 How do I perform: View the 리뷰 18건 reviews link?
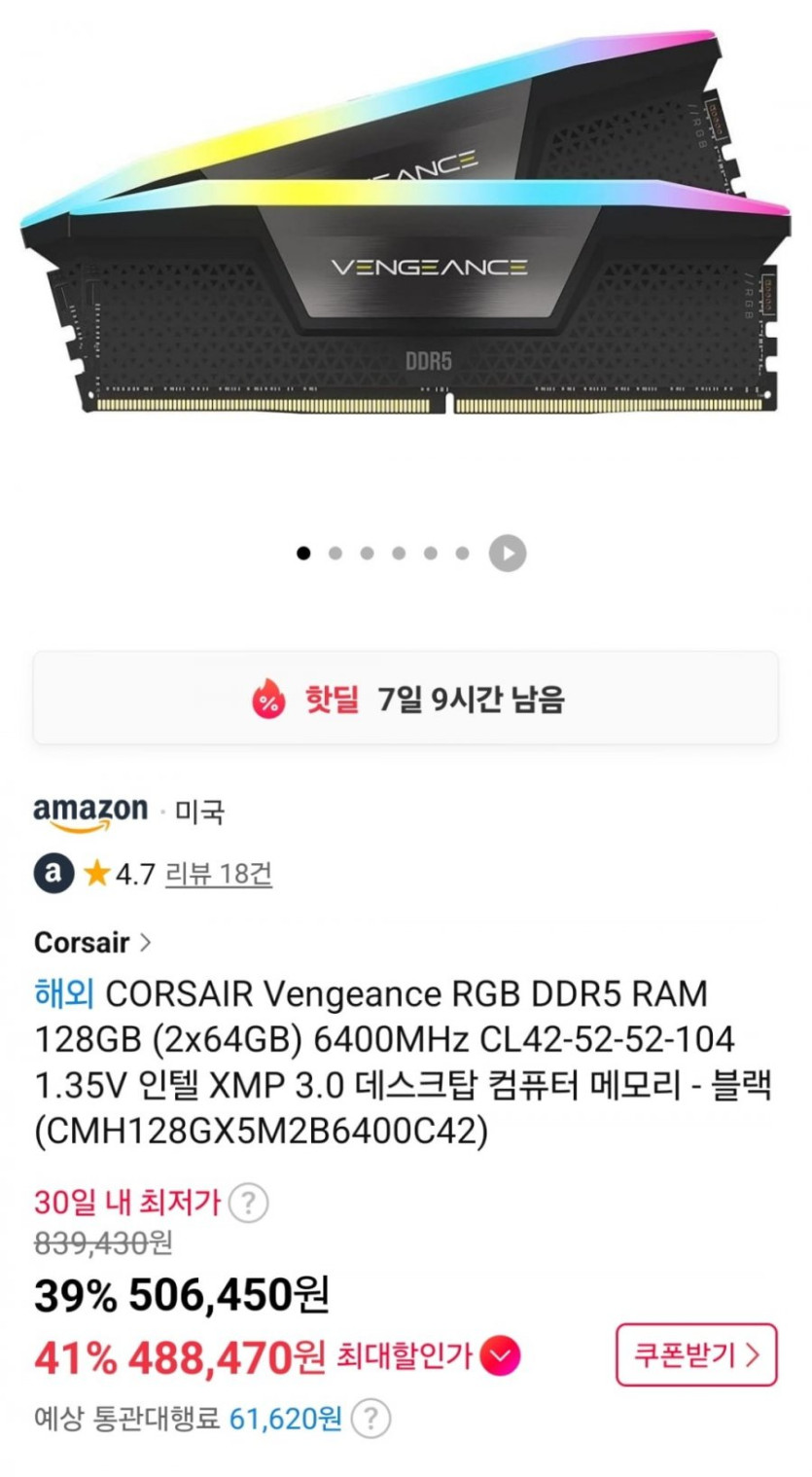pos(219,874)
